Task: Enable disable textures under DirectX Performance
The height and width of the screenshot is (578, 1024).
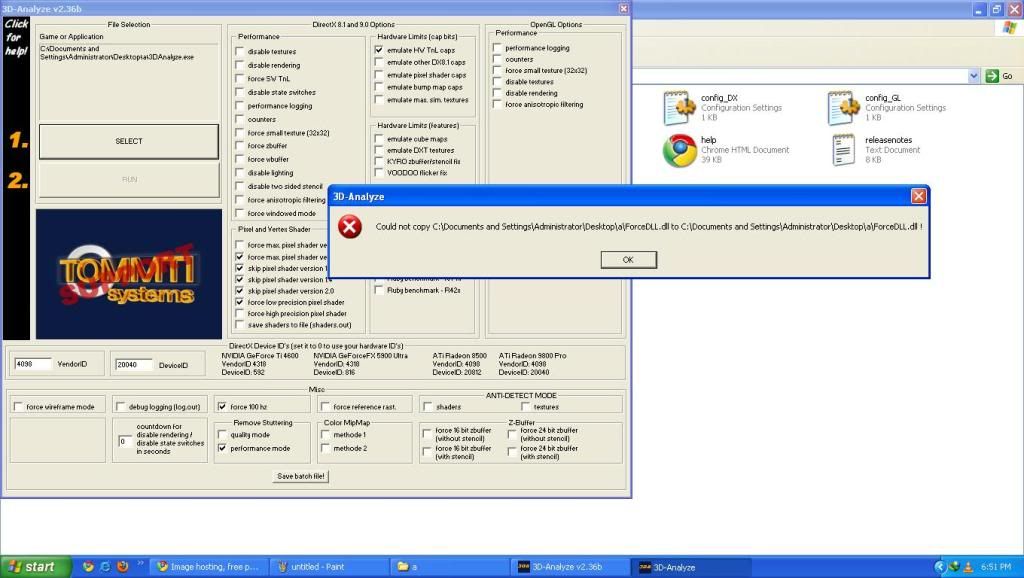Action: pos(240,51)
